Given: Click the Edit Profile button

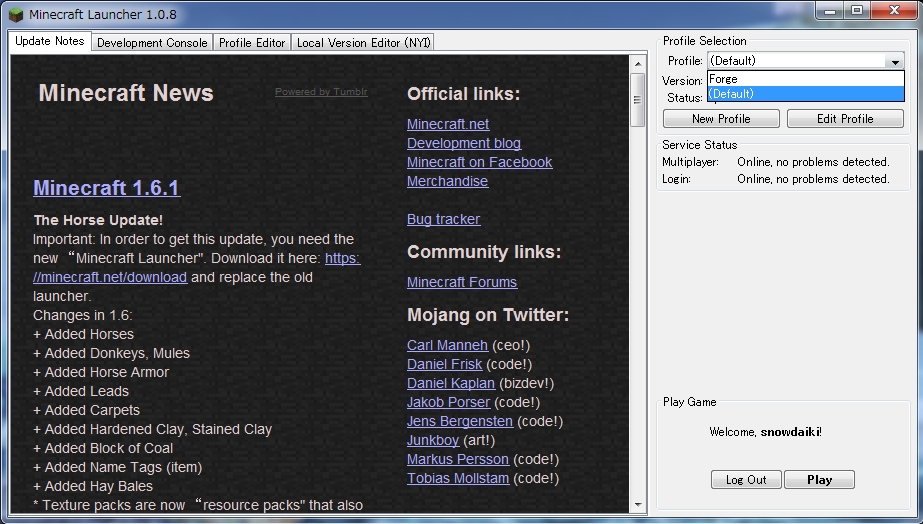Looking at the screenshot, I should click(x=845, y=118).
